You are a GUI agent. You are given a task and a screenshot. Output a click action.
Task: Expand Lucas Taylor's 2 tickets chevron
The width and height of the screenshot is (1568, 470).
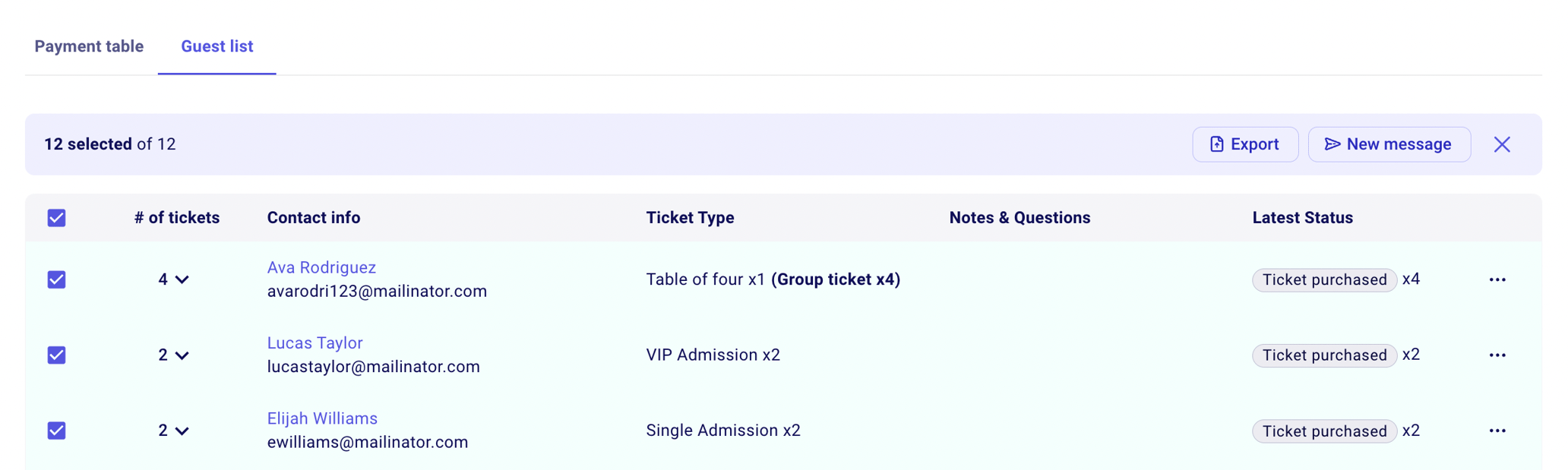182,355
